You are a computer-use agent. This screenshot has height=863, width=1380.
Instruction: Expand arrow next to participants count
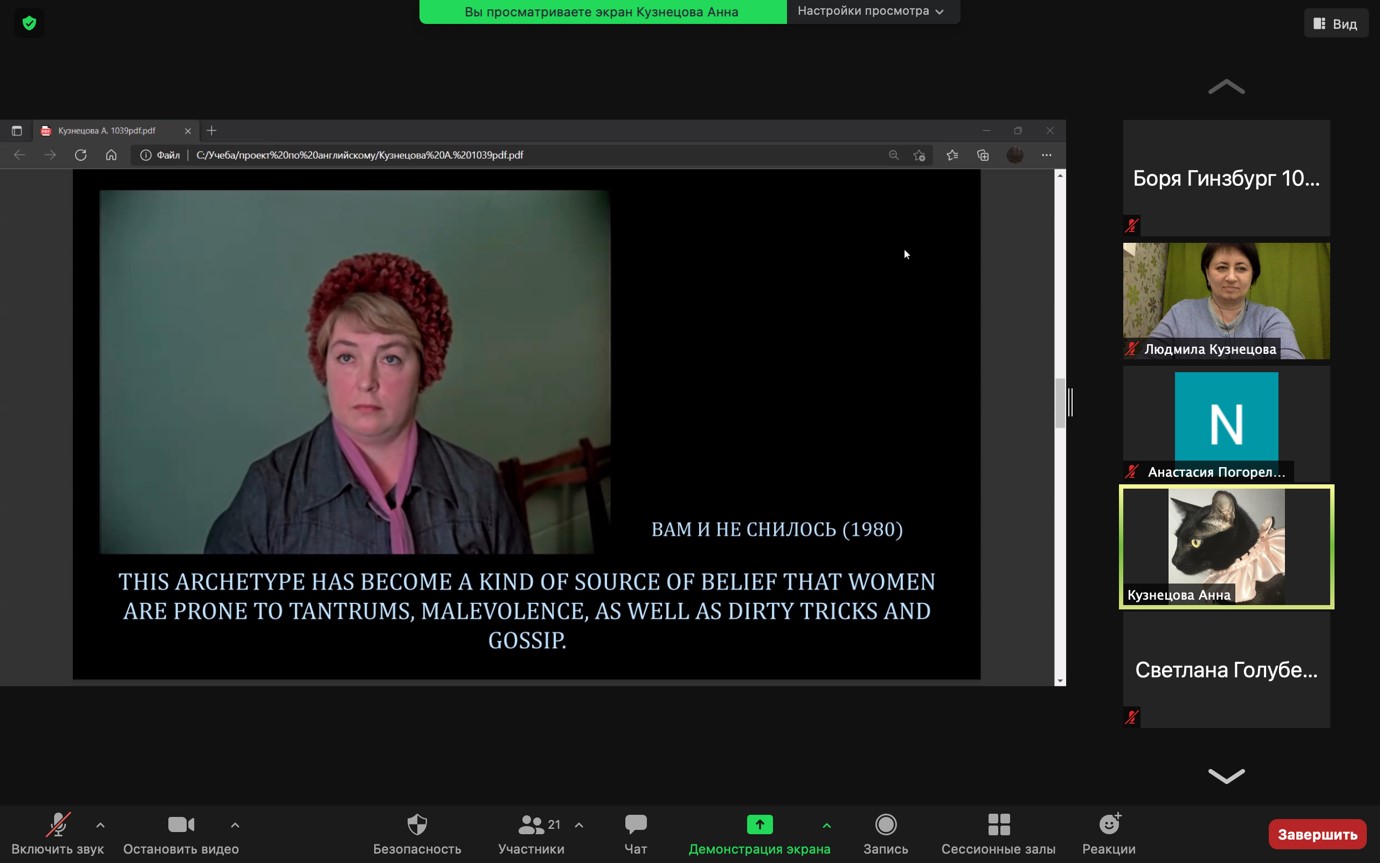click(x=579, y=825)
